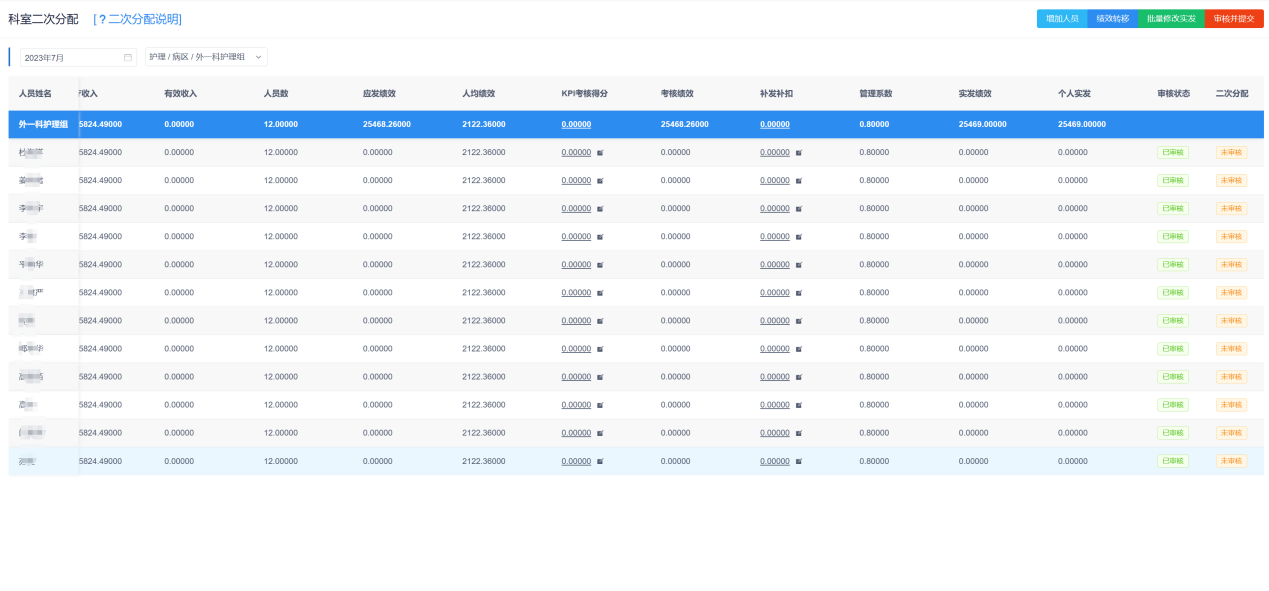
Task: Click 未审核 tag in the last staff row
Action: 1231,461
